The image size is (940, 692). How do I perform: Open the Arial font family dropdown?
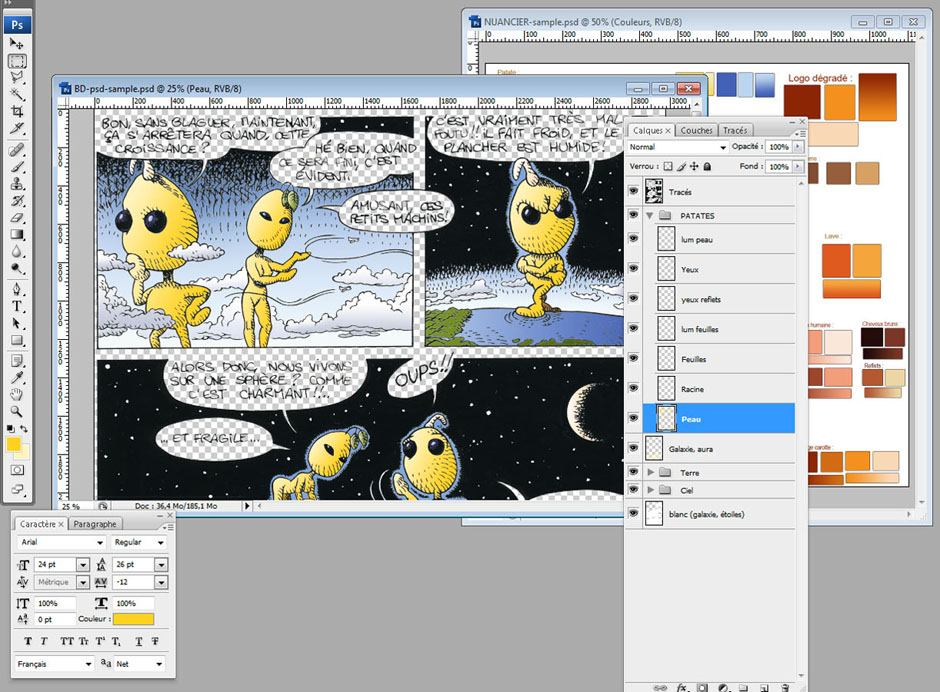(99, 542)
